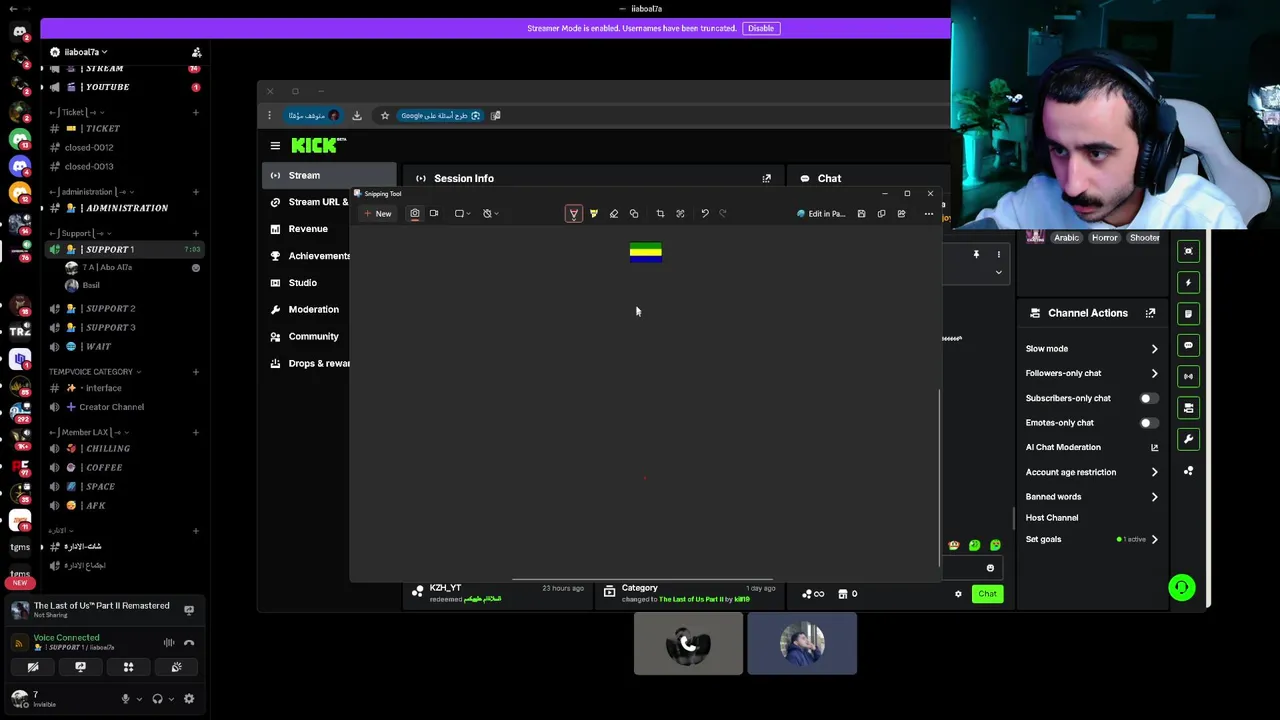Save the snip with the floppy icon
The width and height of the screenshot is (1280, 720).
point(861,213)
